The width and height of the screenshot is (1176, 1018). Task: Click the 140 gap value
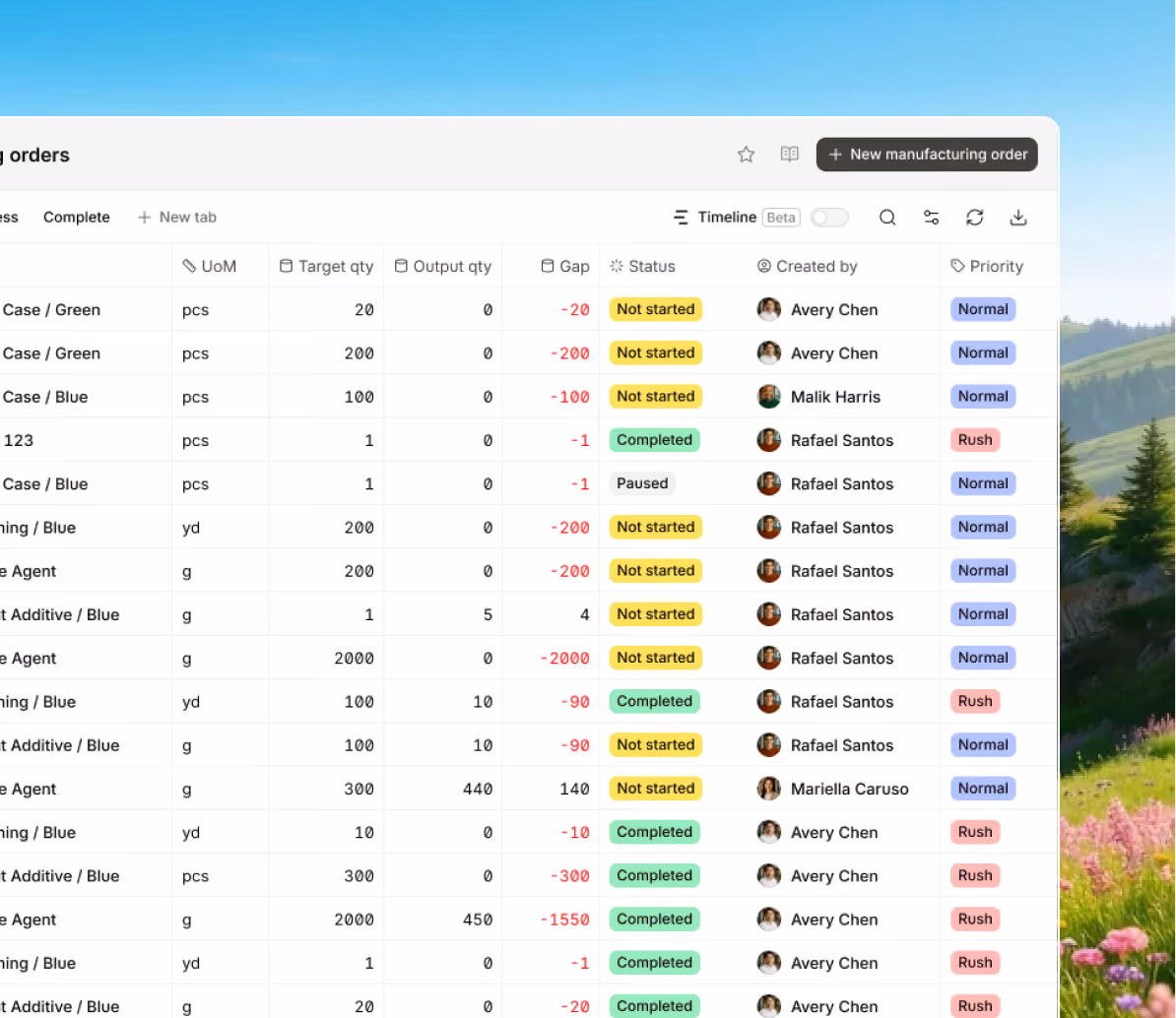[574, 790]
